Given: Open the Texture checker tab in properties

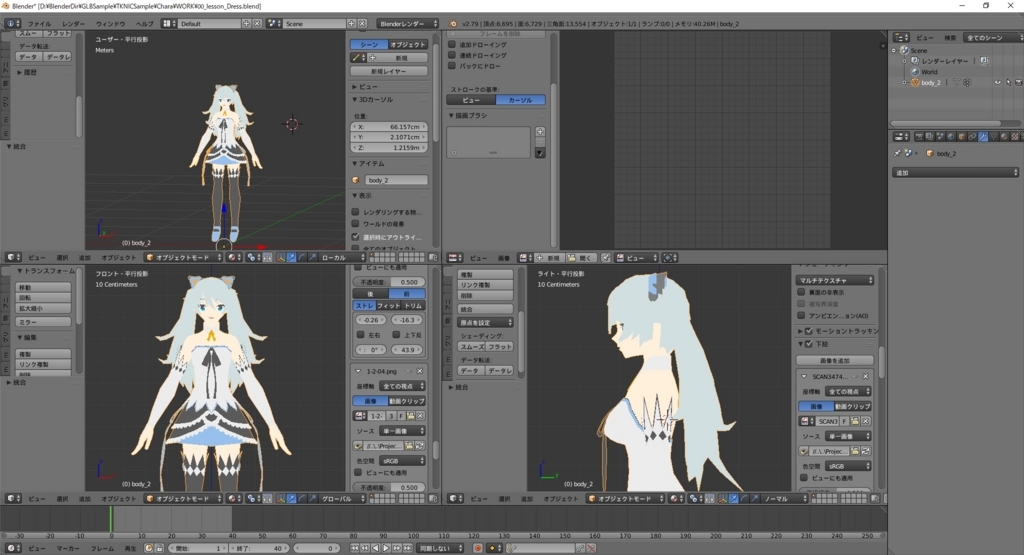Looking at the screenshot, I should pos(1015,136).
